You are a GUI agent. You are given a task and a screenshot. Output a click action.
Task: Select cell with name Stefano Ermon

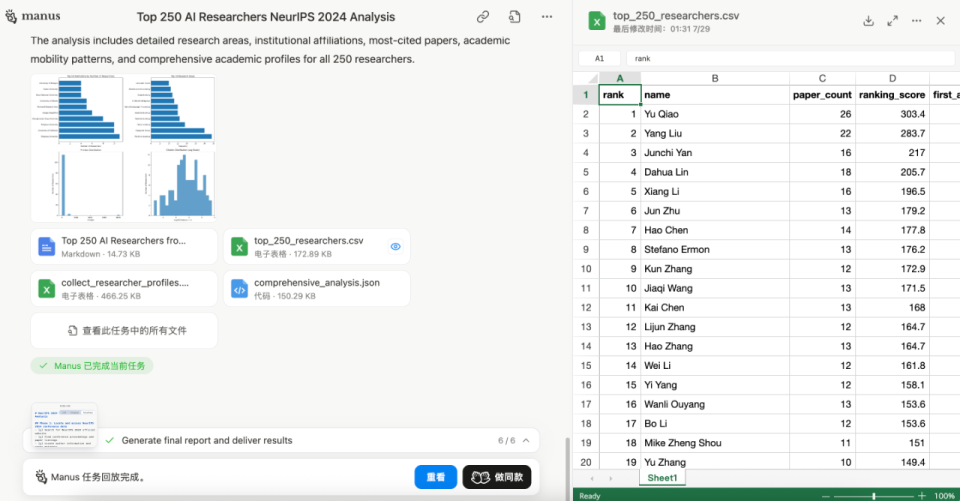tap(715, 249)
